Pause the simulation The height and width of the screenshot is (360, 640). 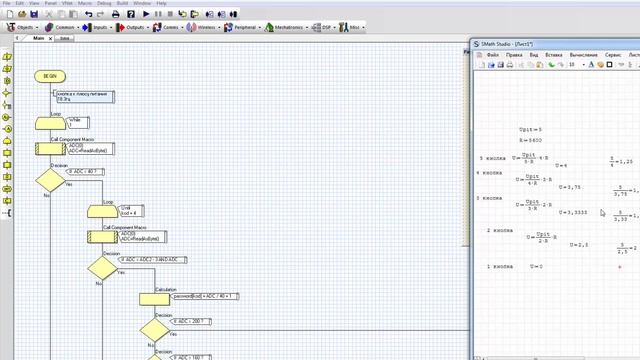pos(158,14)
